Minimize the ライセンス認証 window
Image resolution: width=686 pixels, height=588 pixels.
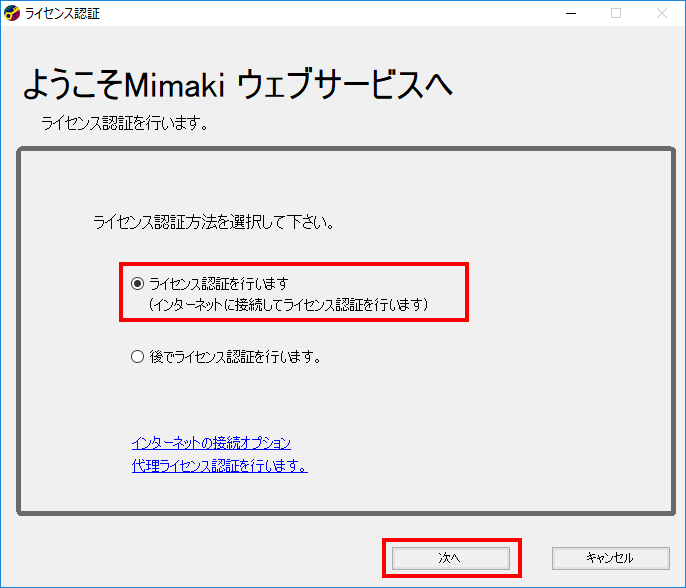(x=570, y=13)
